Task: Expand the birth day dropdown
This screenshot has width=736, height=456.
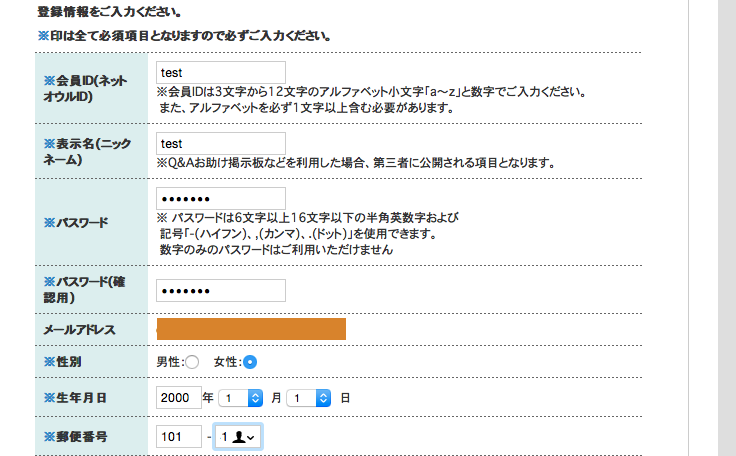Action: pyautogui.click(x=308, y=398)
